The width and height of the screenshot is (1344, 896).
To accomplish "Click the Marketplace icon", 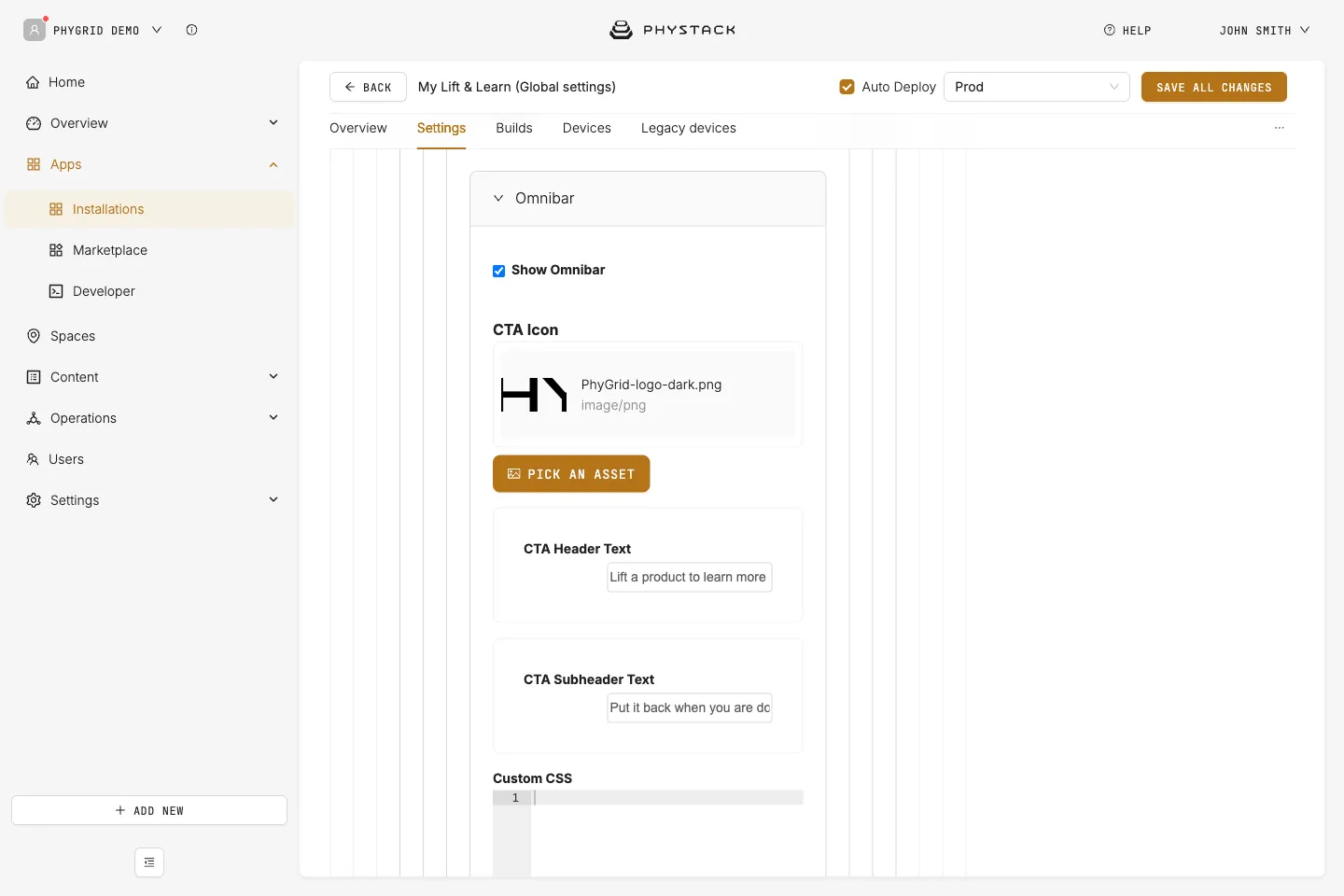I will coord(56,250).
